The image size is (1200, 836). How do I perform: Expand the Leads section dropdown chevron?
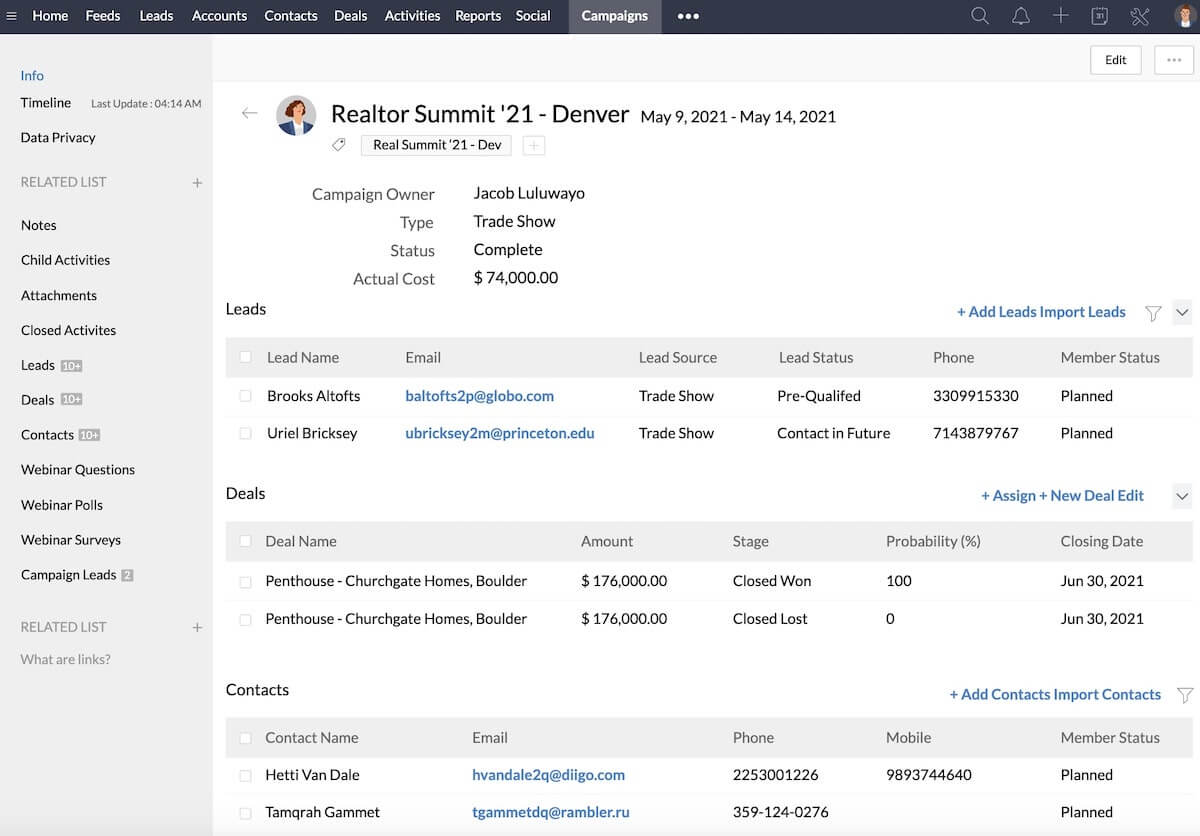coord(1182,312)
